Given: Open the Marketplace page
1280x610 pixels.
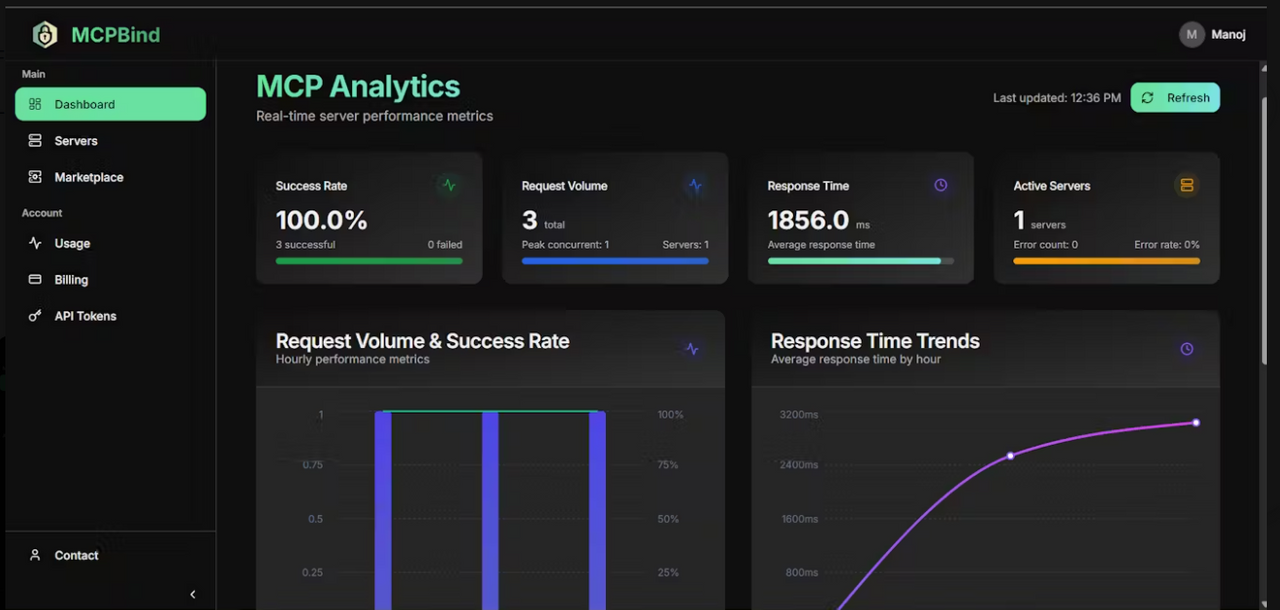Looking at the screenshot, I should coord(110,177).
